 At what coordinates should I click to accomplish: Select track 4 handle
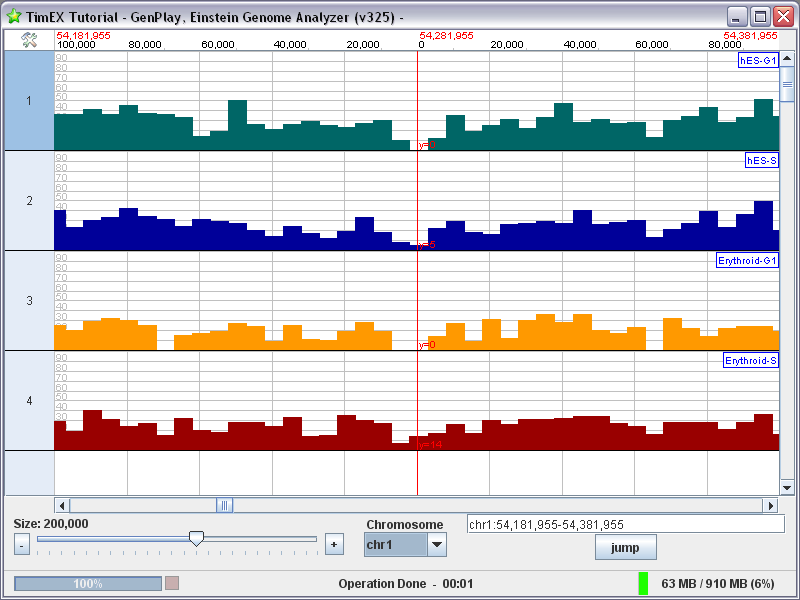[x=29, y=401]
